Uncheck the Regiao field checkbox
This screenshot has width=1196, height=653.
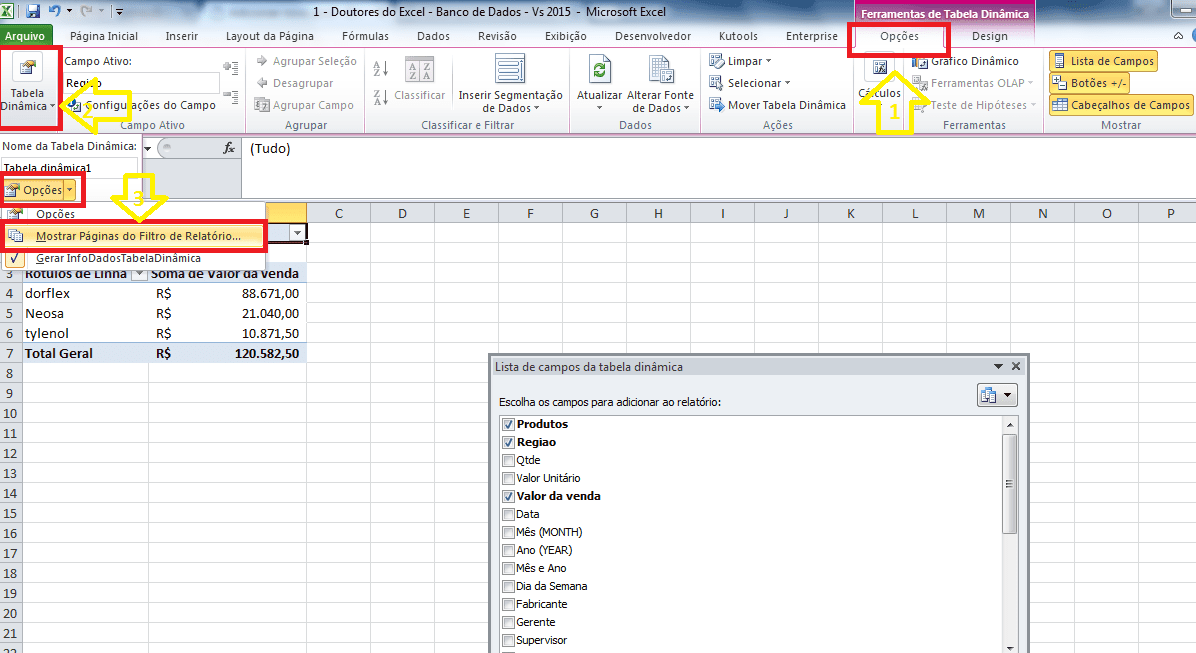[x=508, y=442]
